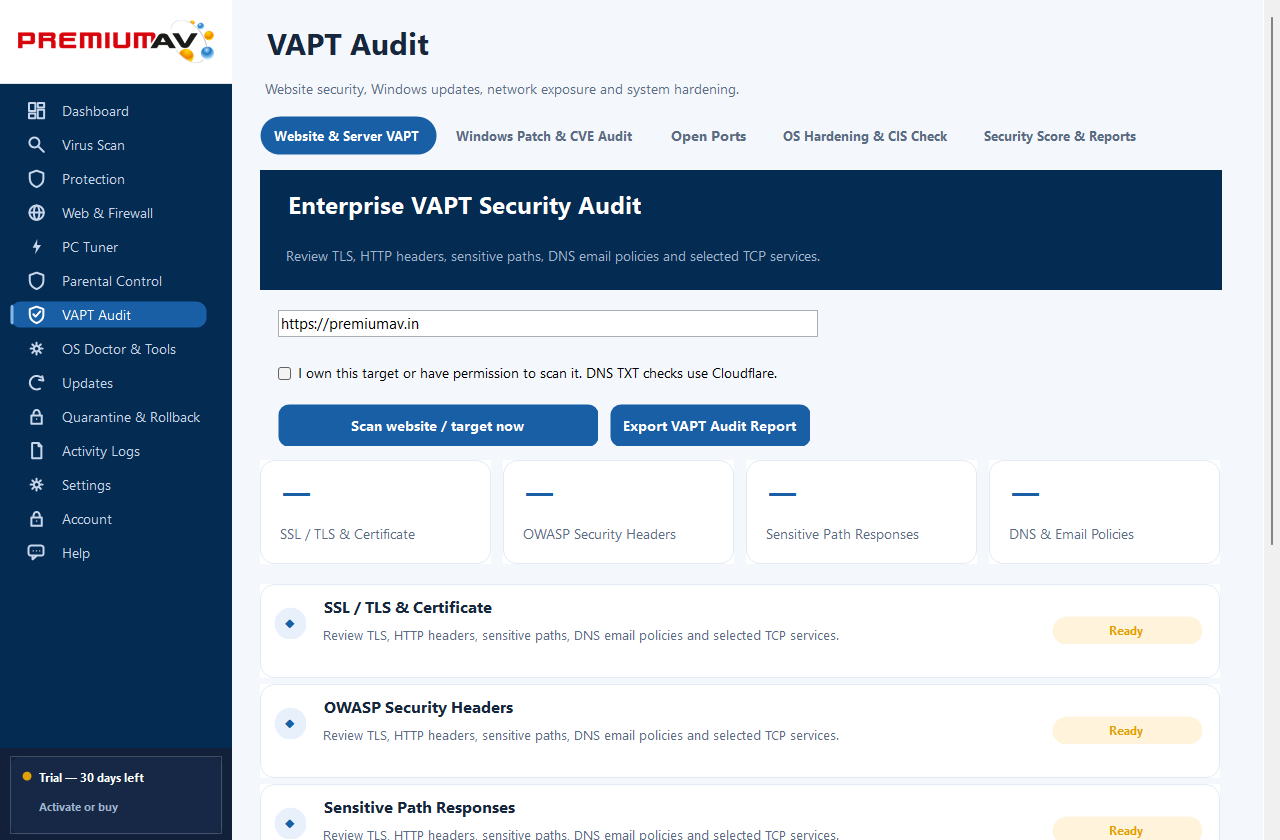Click the Ready badge for SSL / TLS & Certificate
Viewport: 1280px width, 840px height.
[1126, 631]
